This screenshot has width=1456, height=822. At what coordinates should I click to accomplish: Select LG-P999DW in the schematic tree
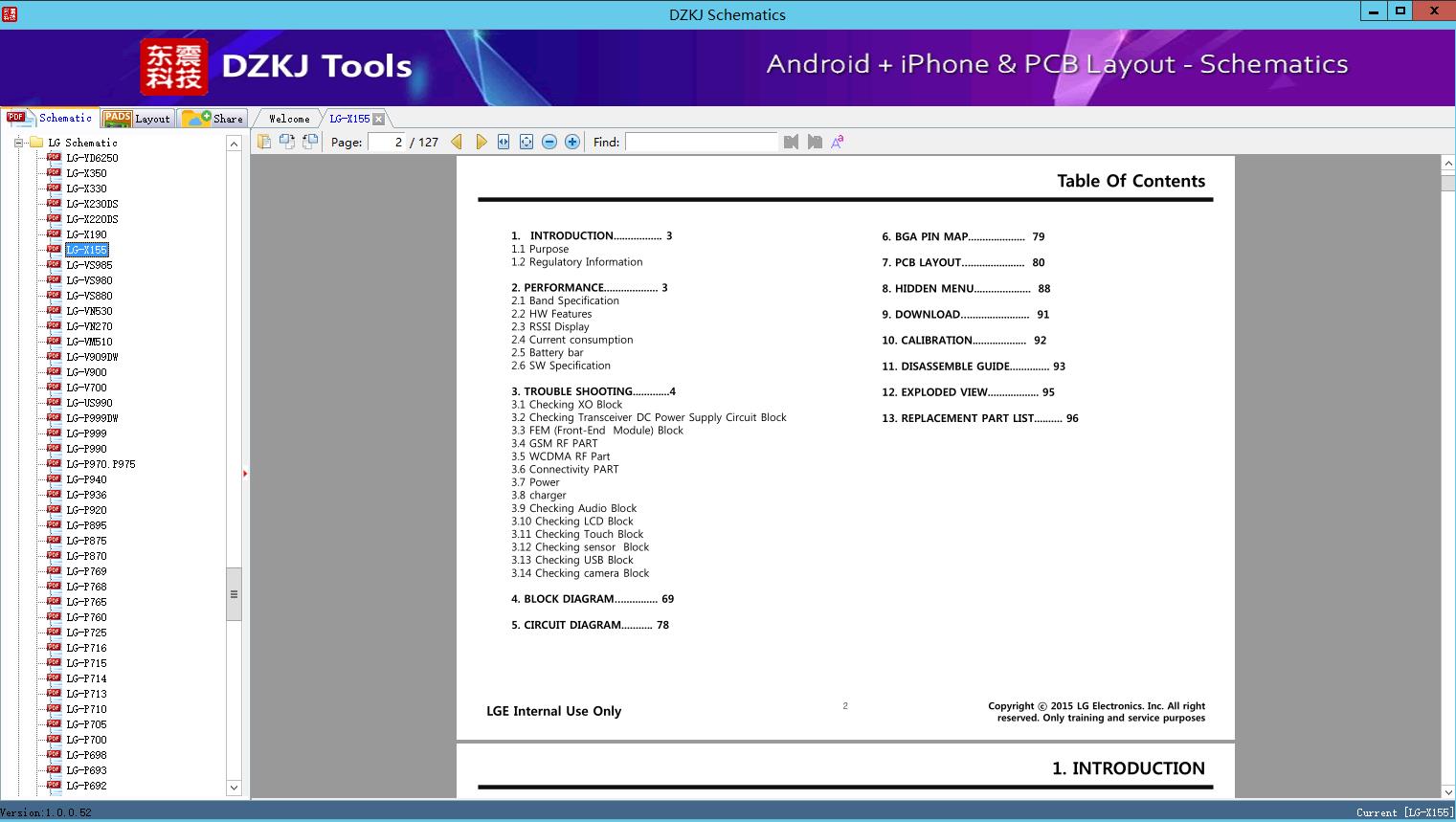coord(92,418)
